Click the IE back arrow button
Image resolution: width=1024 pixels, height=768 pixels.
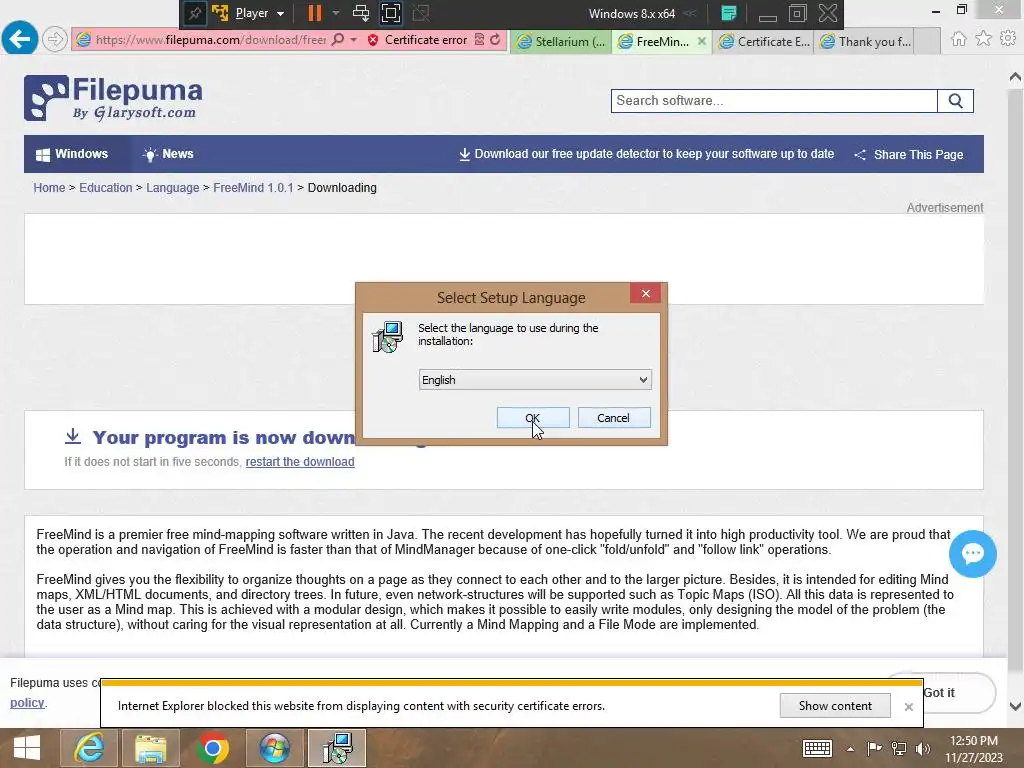tap(20, 39)
